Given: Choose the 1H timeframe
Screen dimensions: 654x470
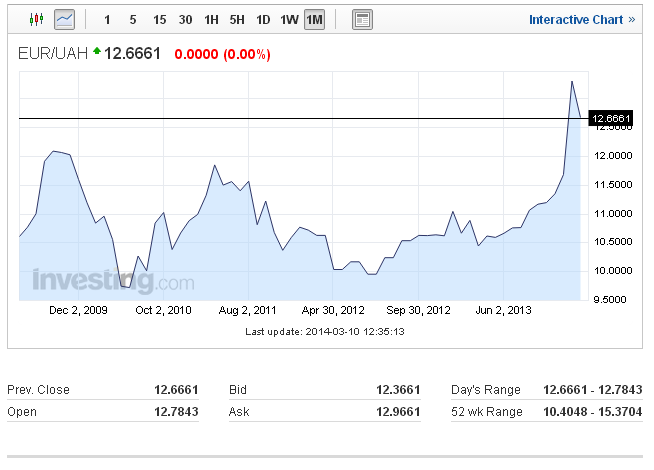Looking at the screenshot, I should click(x=211, y=20).
